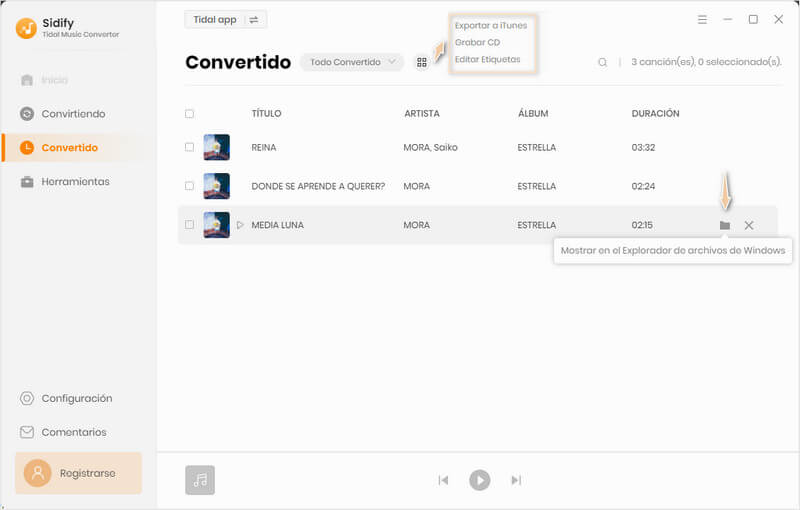Check the REINA song checkbox
This screenshot has height=510, width=800.
pyautogui.click(x=189, y=147)
